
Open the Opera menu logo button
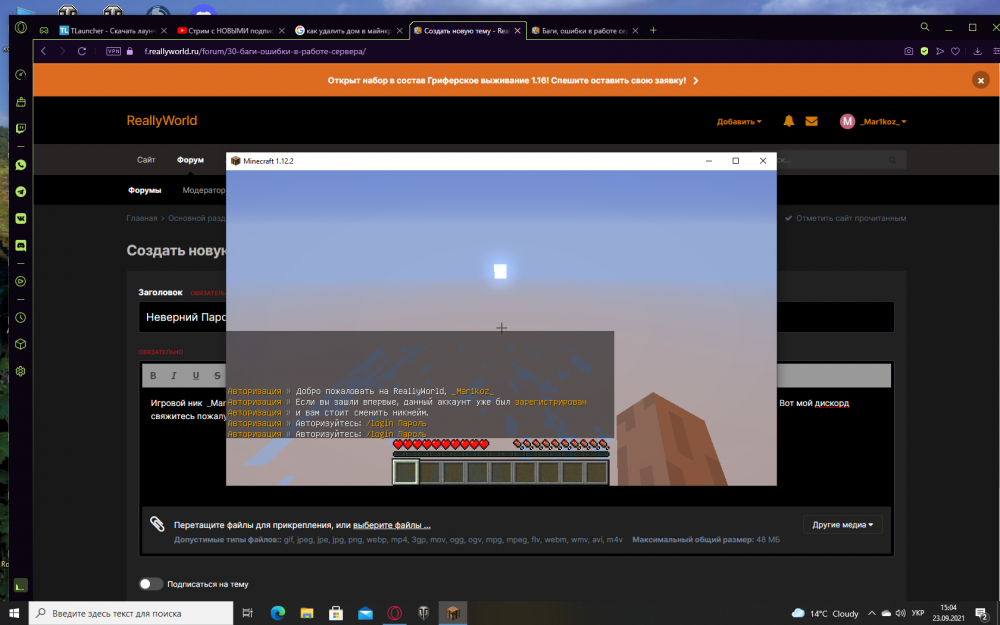click(x=21, y=28)
